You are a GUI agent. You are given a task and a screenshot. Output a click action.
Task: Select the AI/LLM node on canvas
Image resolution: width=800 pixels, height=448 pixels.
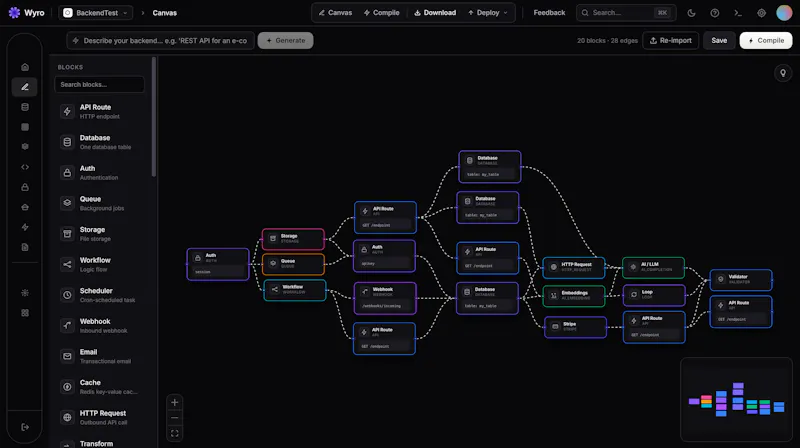pos(654,267)
